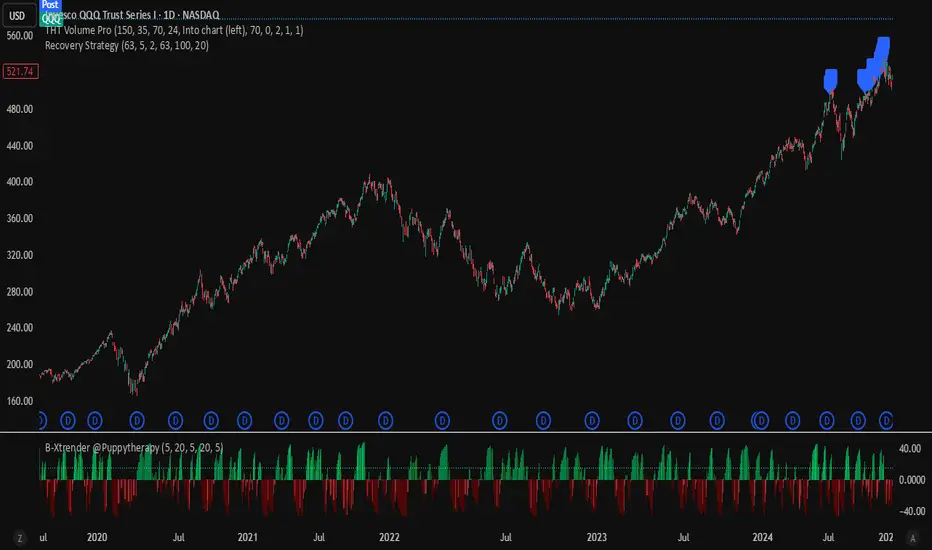
Task: Select the B-Xtrender @Puppytherapy indicator title
Action: pyautogui.click(x=134, y=447)
